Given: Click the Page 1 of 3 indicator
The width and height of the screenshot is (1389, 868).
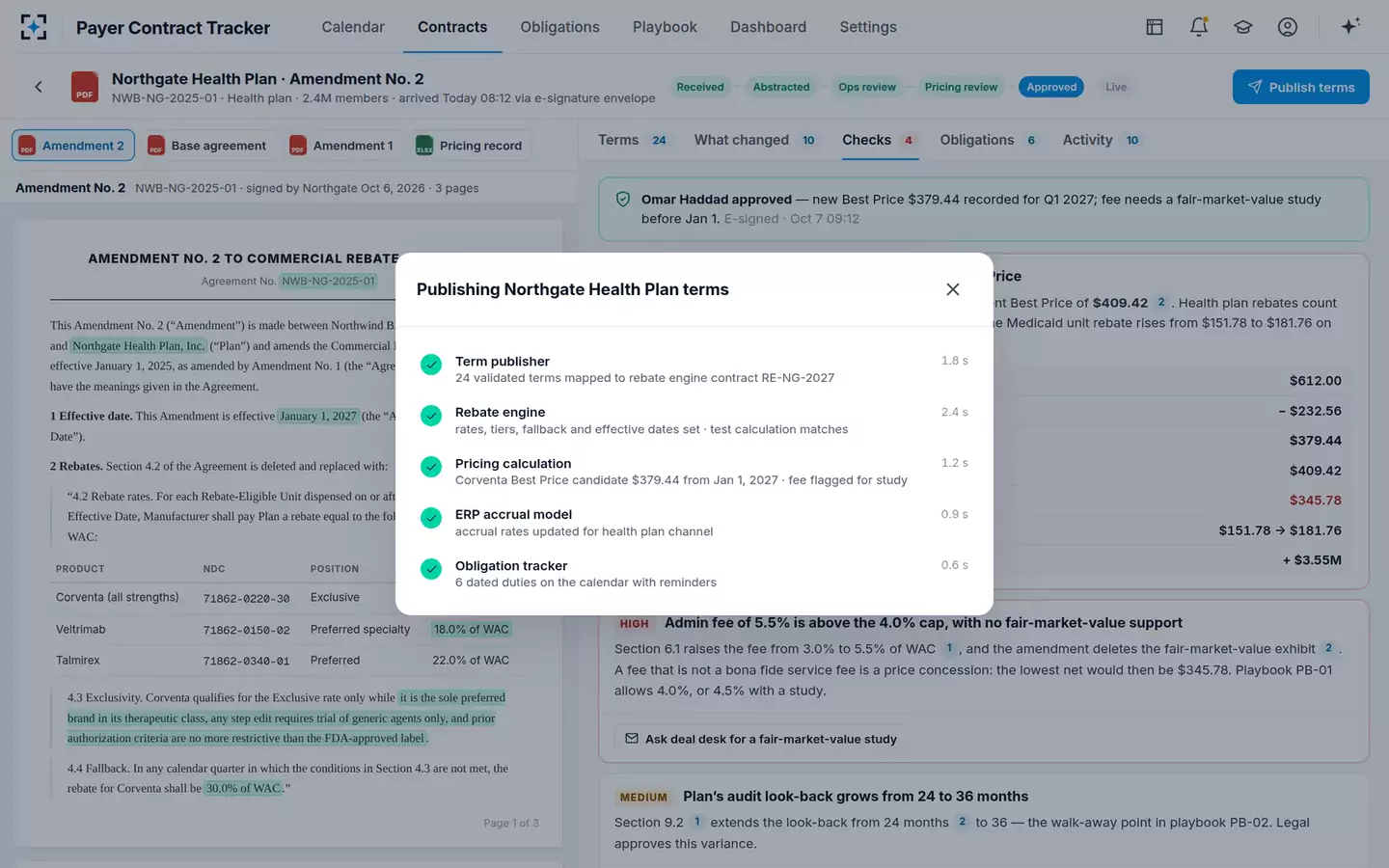Looking at the screenshot, I should [x=511, y=823].
